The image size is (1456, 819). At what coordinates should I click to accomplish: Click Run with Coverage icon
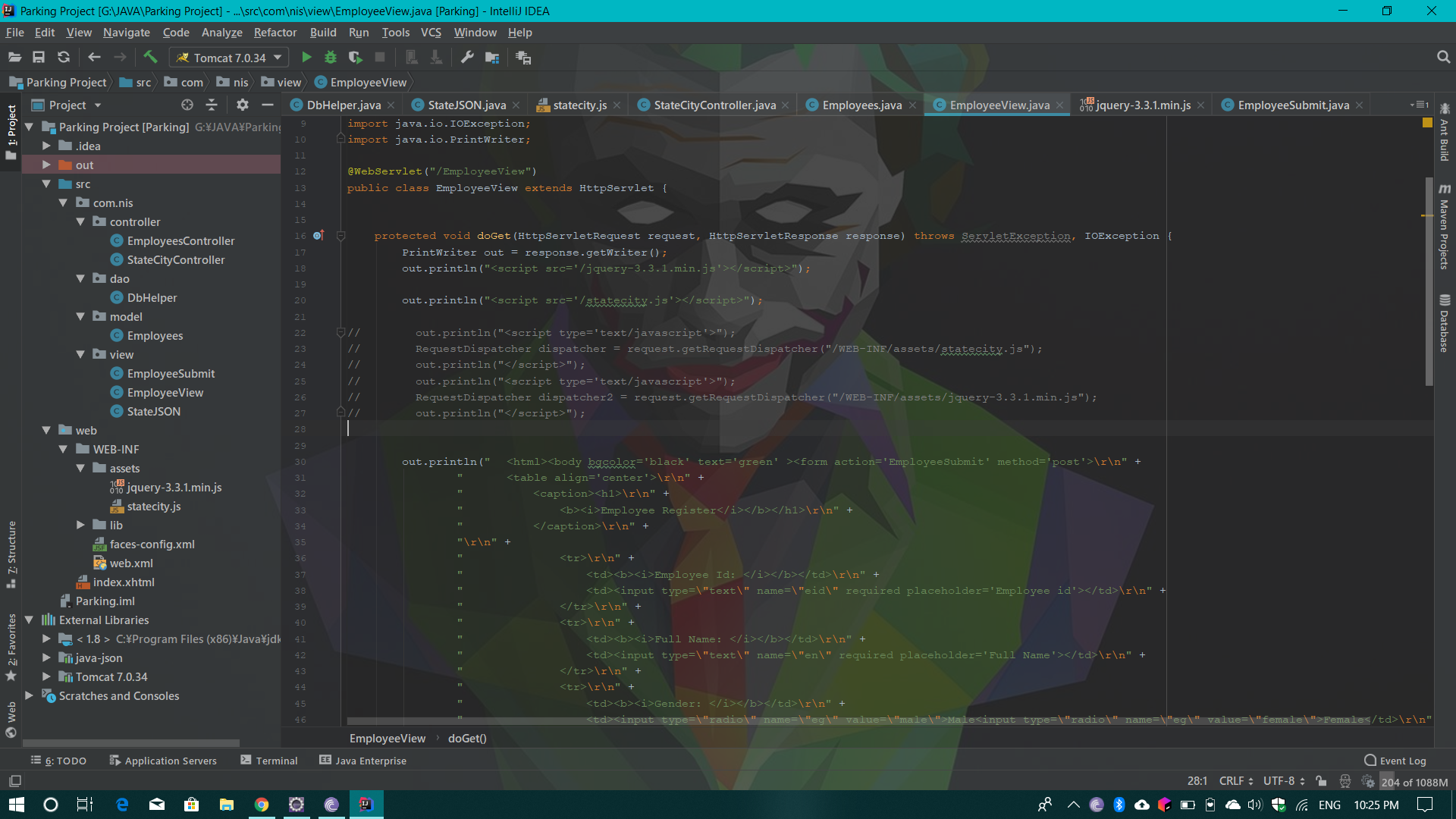point(355,58)
